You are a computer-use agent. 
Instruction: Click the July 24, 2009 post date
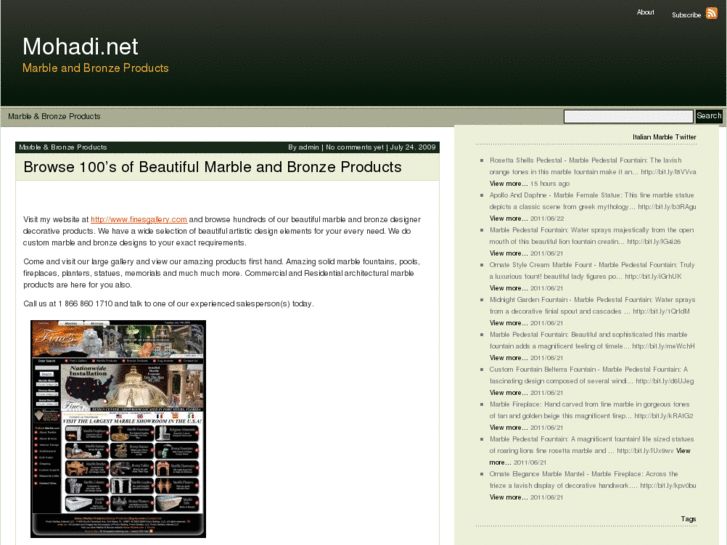click(413, 147)
